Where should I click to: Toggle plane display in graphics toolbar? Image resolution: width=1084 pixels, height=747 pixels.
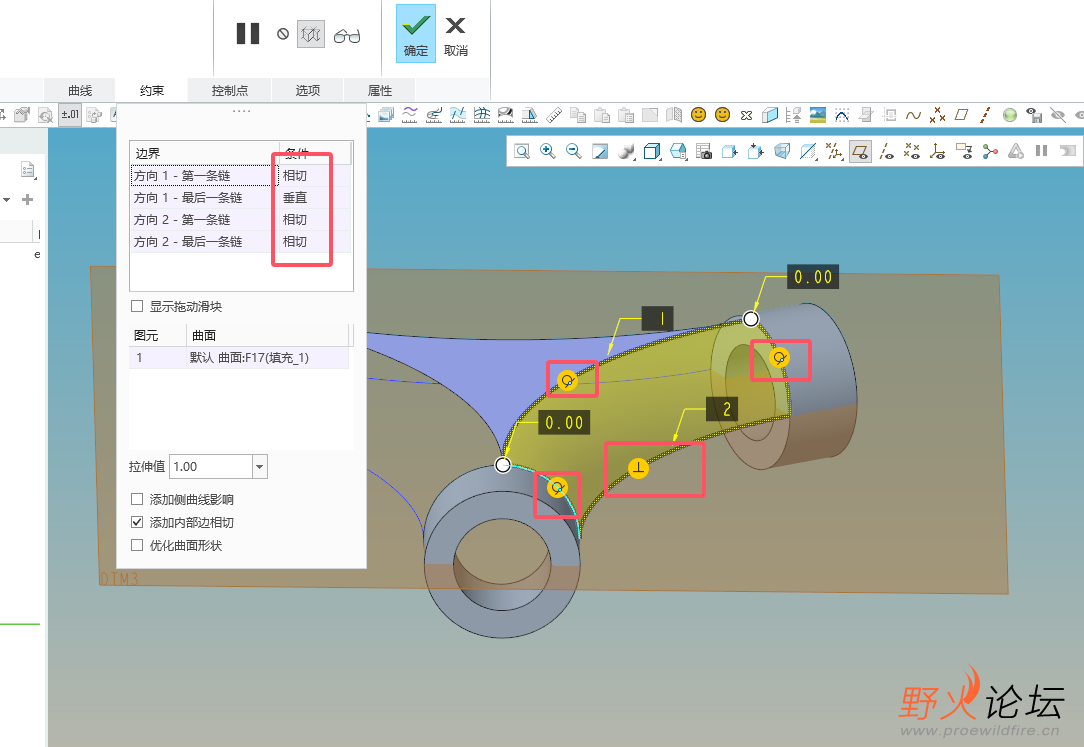860,151
